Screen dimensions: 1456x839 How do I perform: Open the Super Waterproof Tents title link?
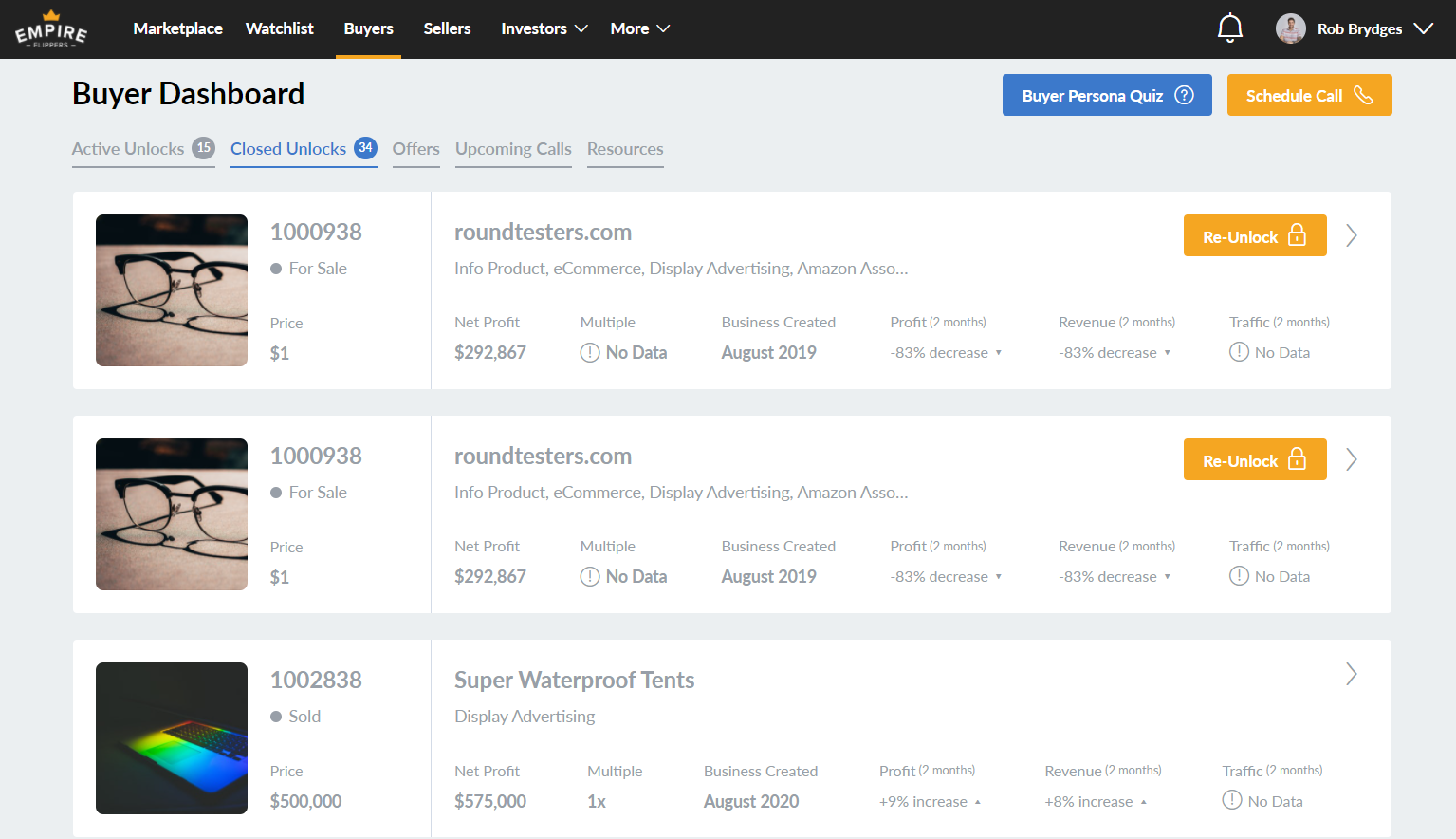point(574,681)
